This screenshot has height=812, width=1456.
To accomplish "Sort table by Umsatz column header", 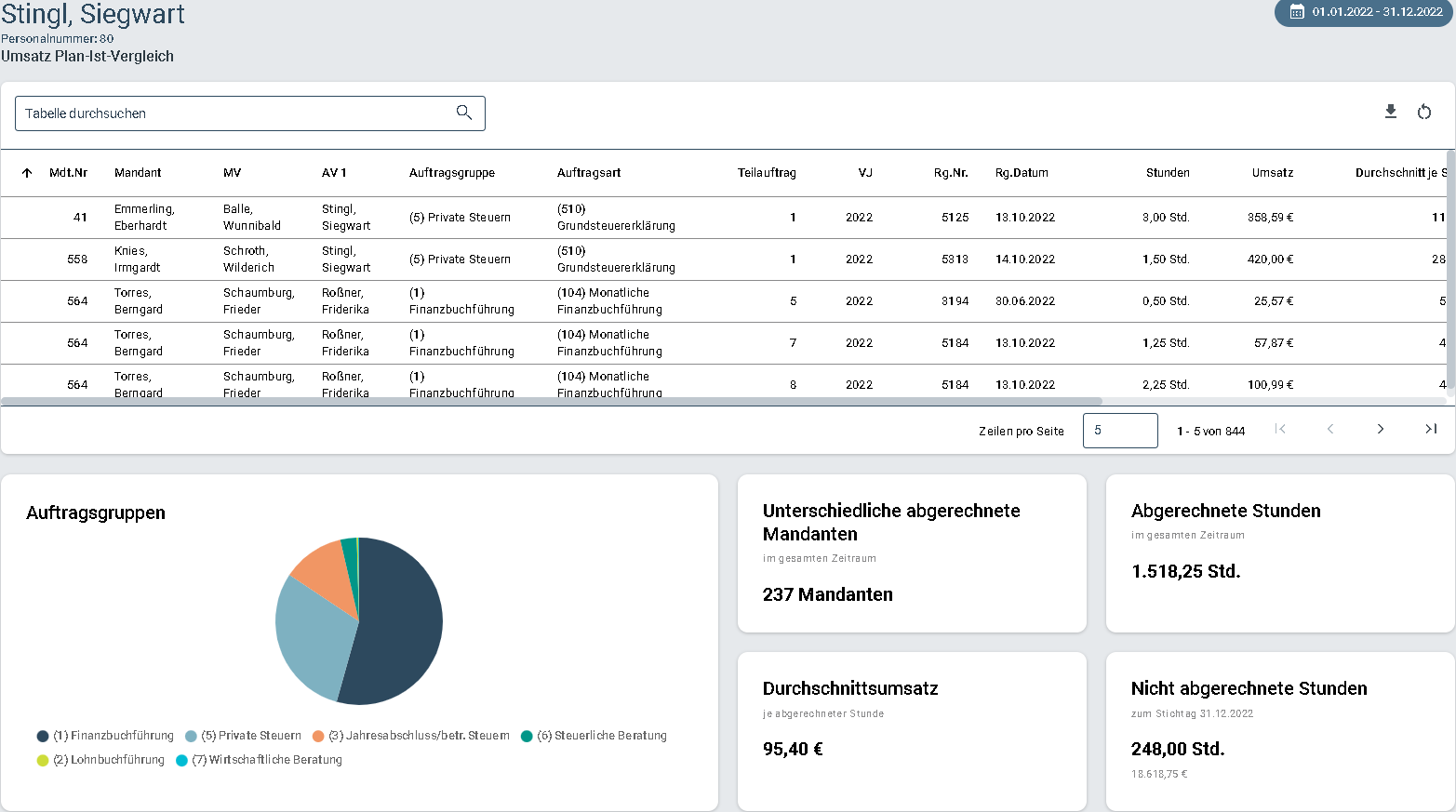I will tap(1272, 173).
